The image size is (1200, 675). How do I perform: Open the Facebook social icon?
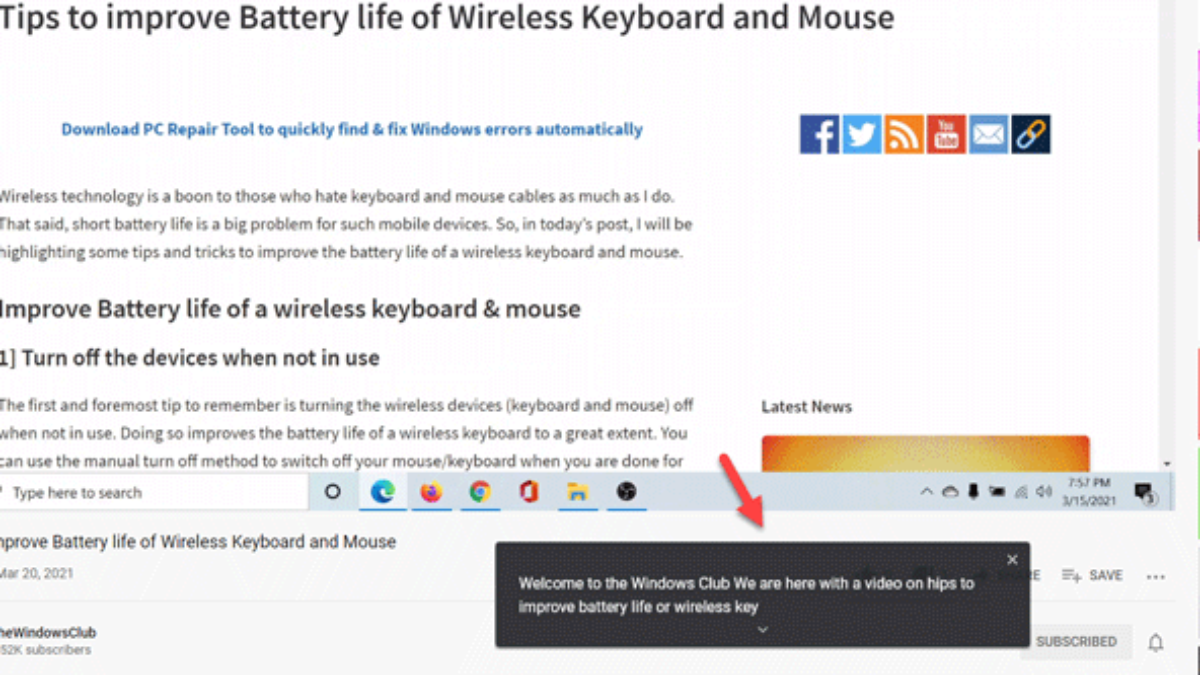coord(819,135)
